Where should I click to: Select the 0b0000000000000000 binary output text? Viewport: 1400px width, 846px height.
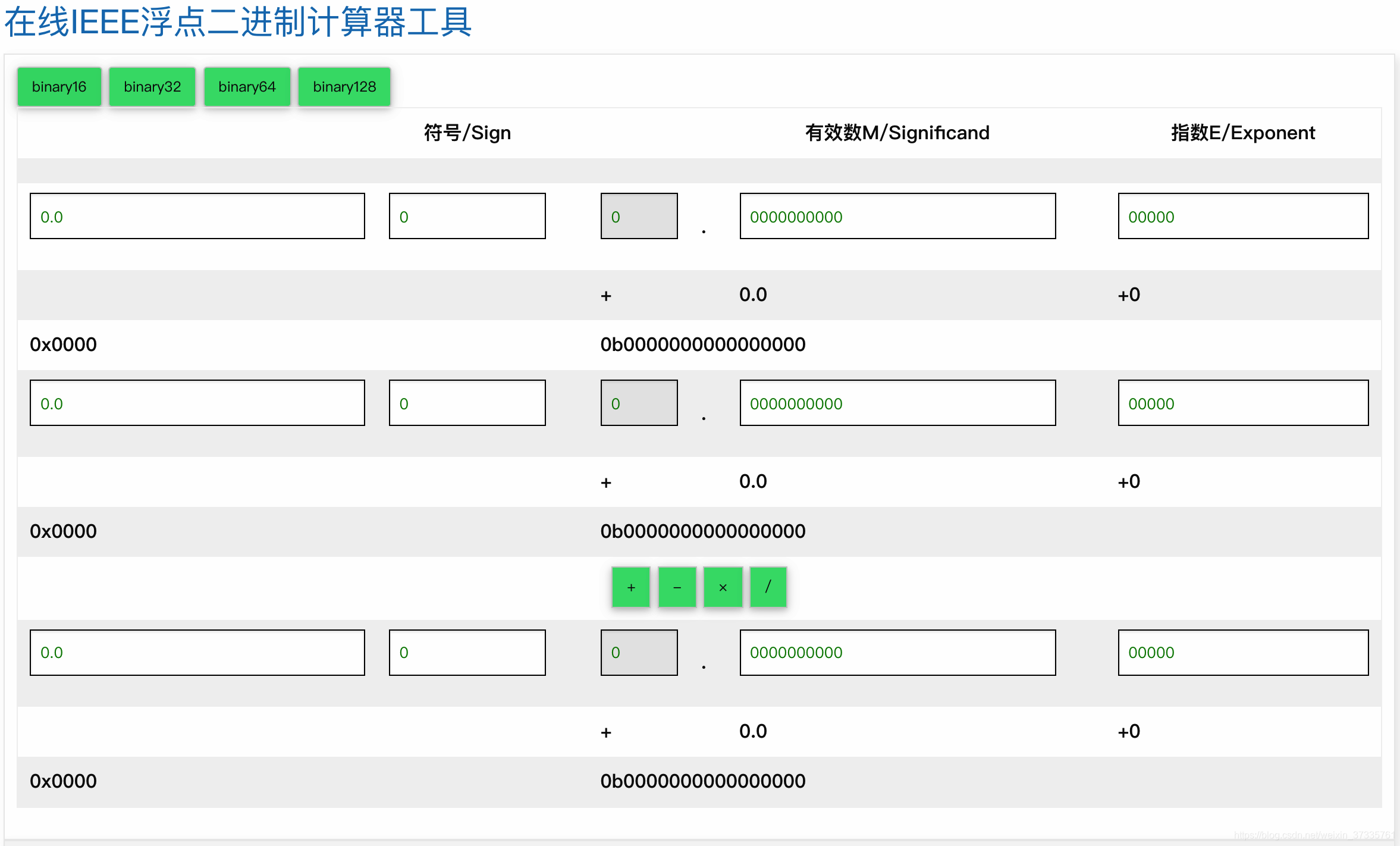click(703, 344)
